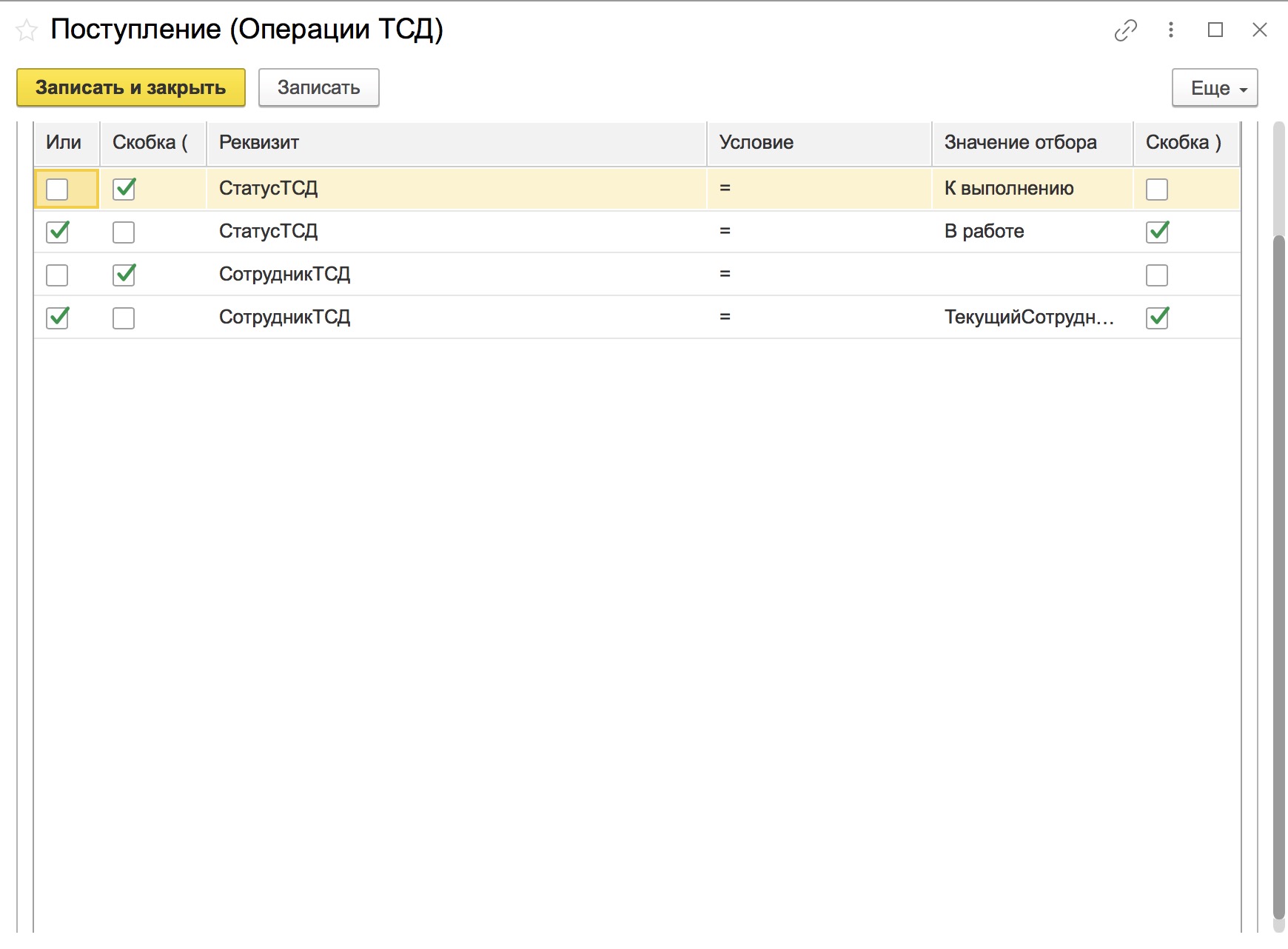The width and height of the screenshot is (1288, 949).
Task: Click the Записать button
Action: click(319, 87)
